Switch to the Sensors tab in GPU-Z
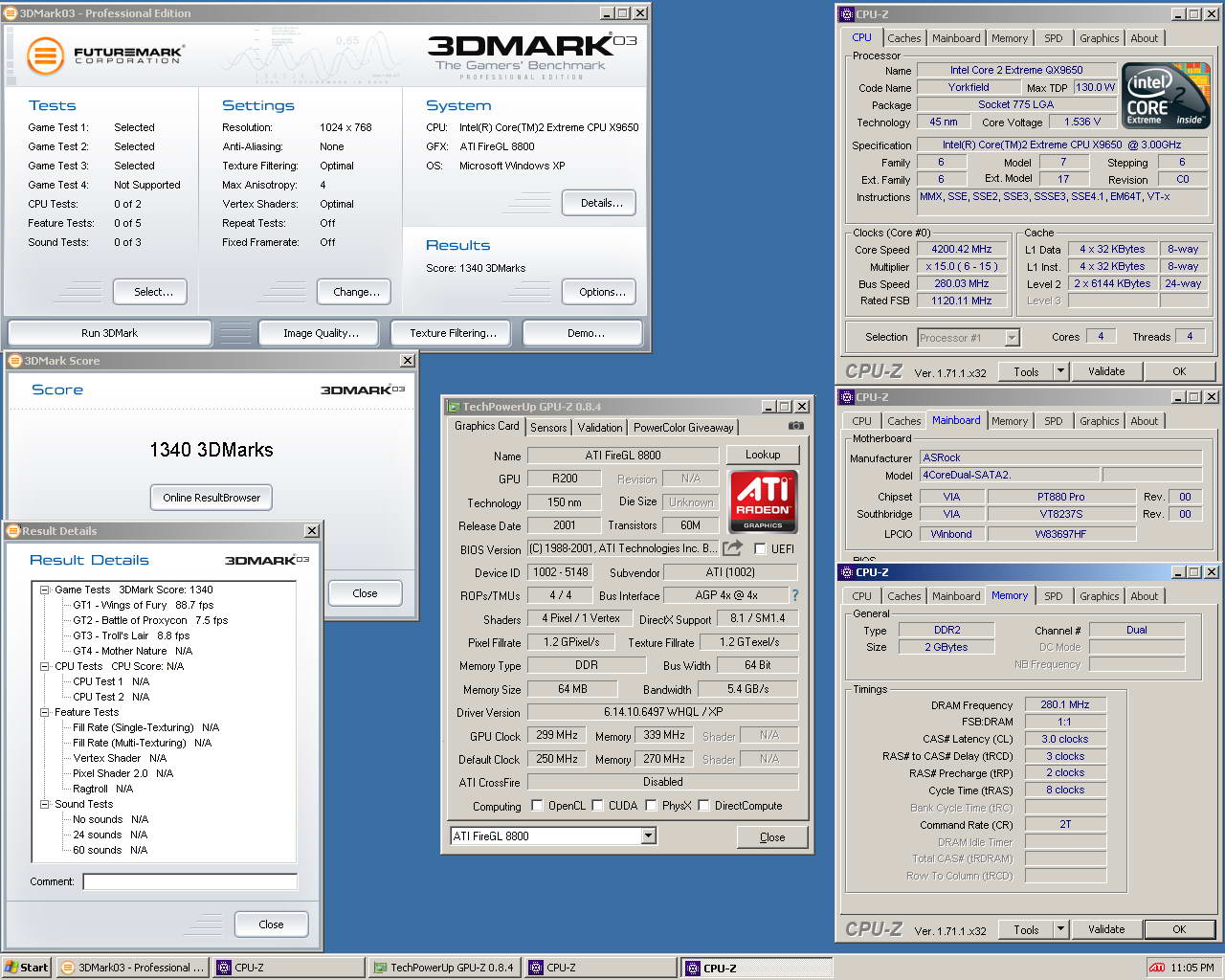 [548, 428]
